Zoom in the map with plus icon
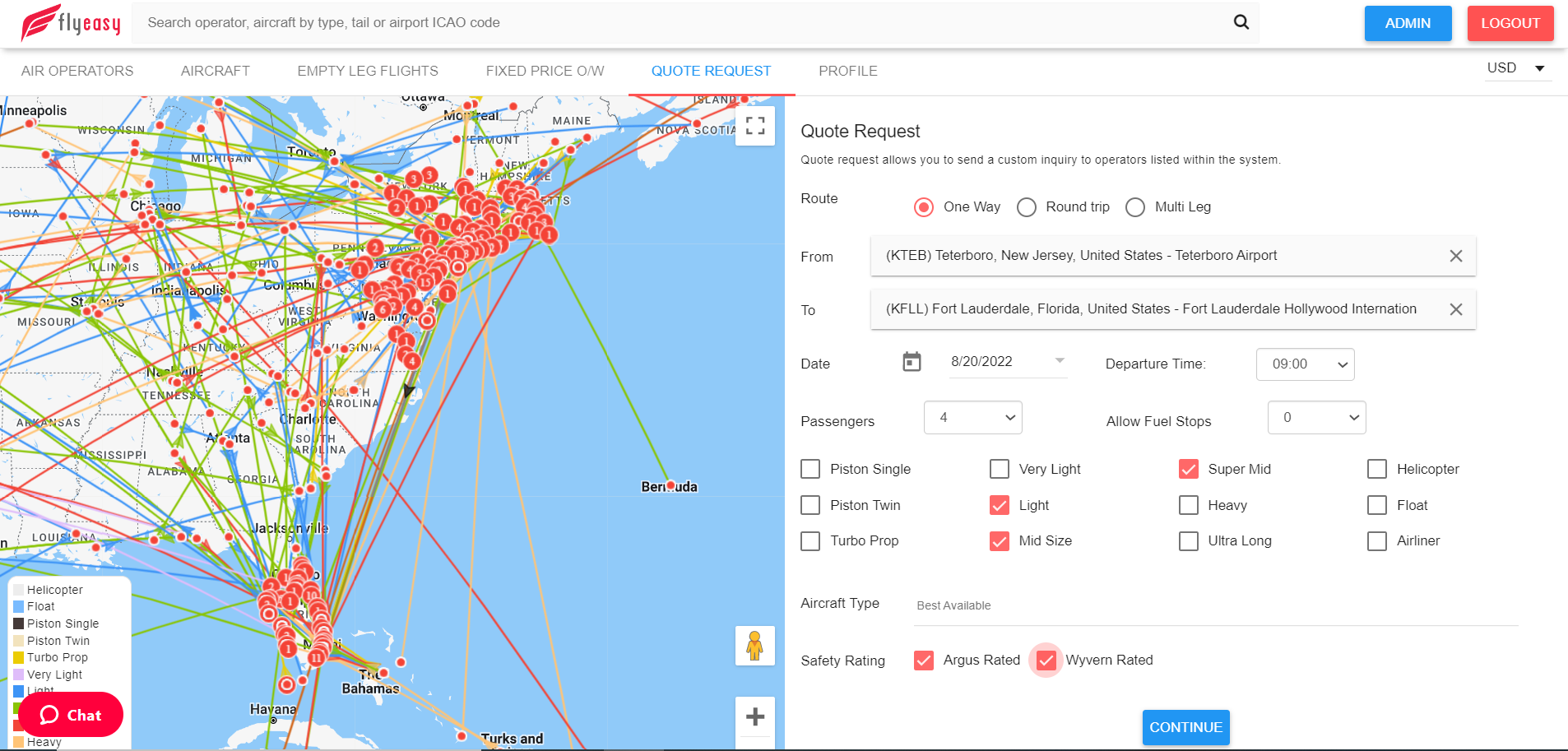Viewport: 1568px width, 751px height. click(754, 717)
